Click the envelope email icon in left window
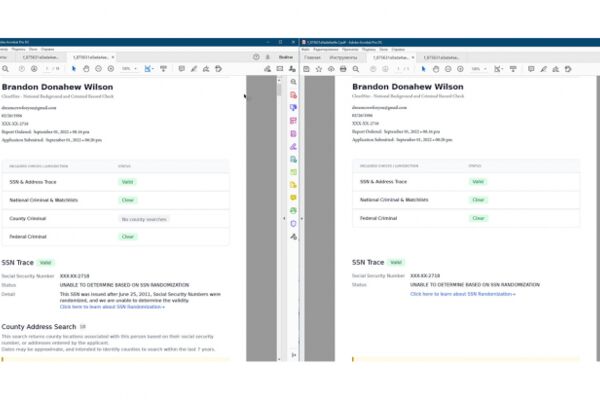The height and width of the screenshot is (400, 600). coord(280,69)
